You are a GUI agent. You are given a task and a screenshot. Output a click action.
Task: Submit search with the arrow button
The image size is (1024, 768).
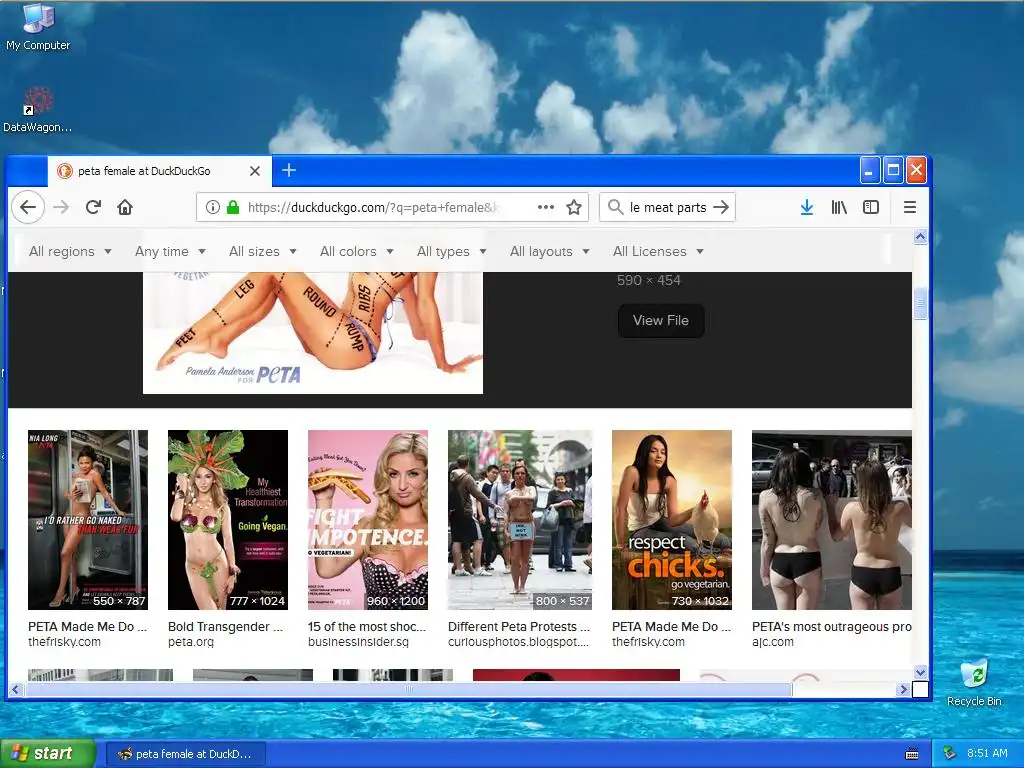721,208
